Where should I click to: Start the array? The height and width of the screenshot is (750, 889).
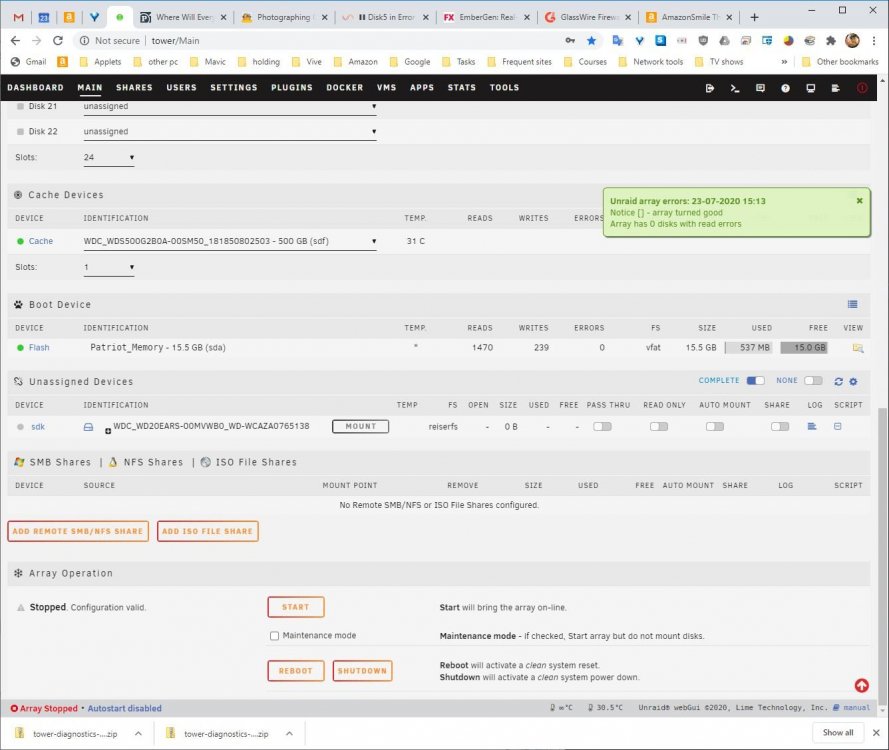(x=295, y=607)
